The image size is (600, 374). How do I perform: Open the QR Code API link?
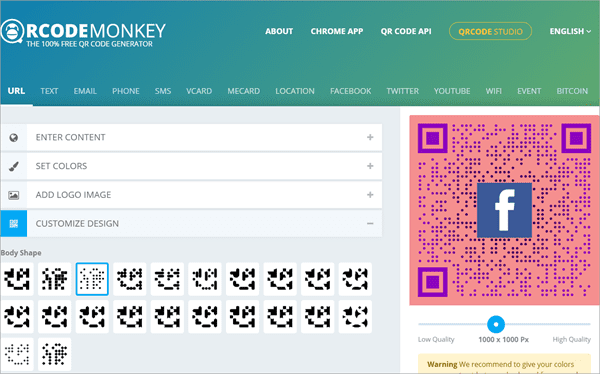pyautogui.click(x=406, y=31)
